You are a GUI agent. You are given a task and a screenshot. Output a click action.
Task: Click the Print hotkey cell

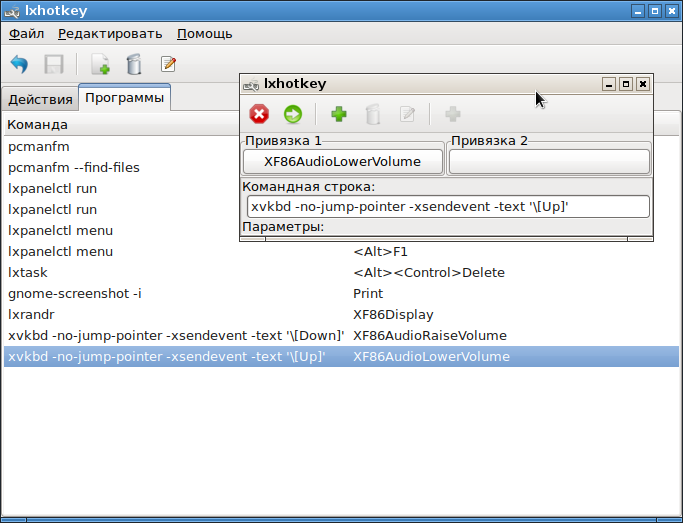pos(368,294)
